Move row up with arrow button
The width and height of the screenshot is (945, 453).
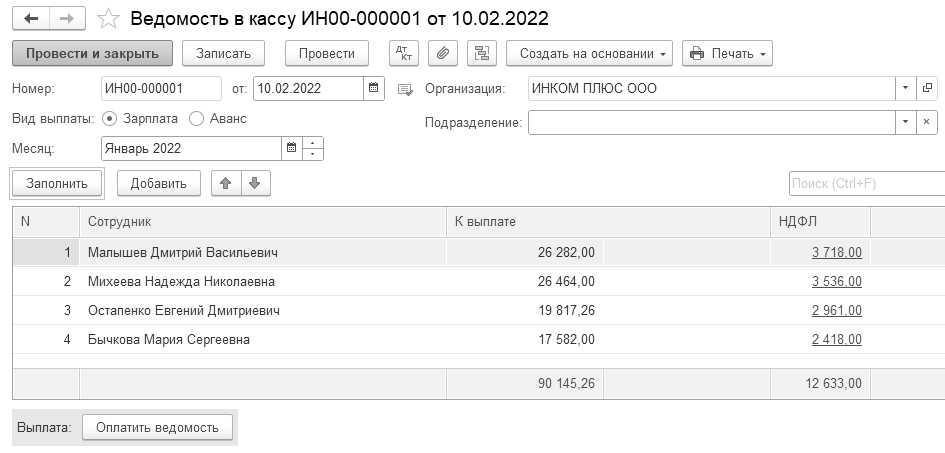click(226, 183)
